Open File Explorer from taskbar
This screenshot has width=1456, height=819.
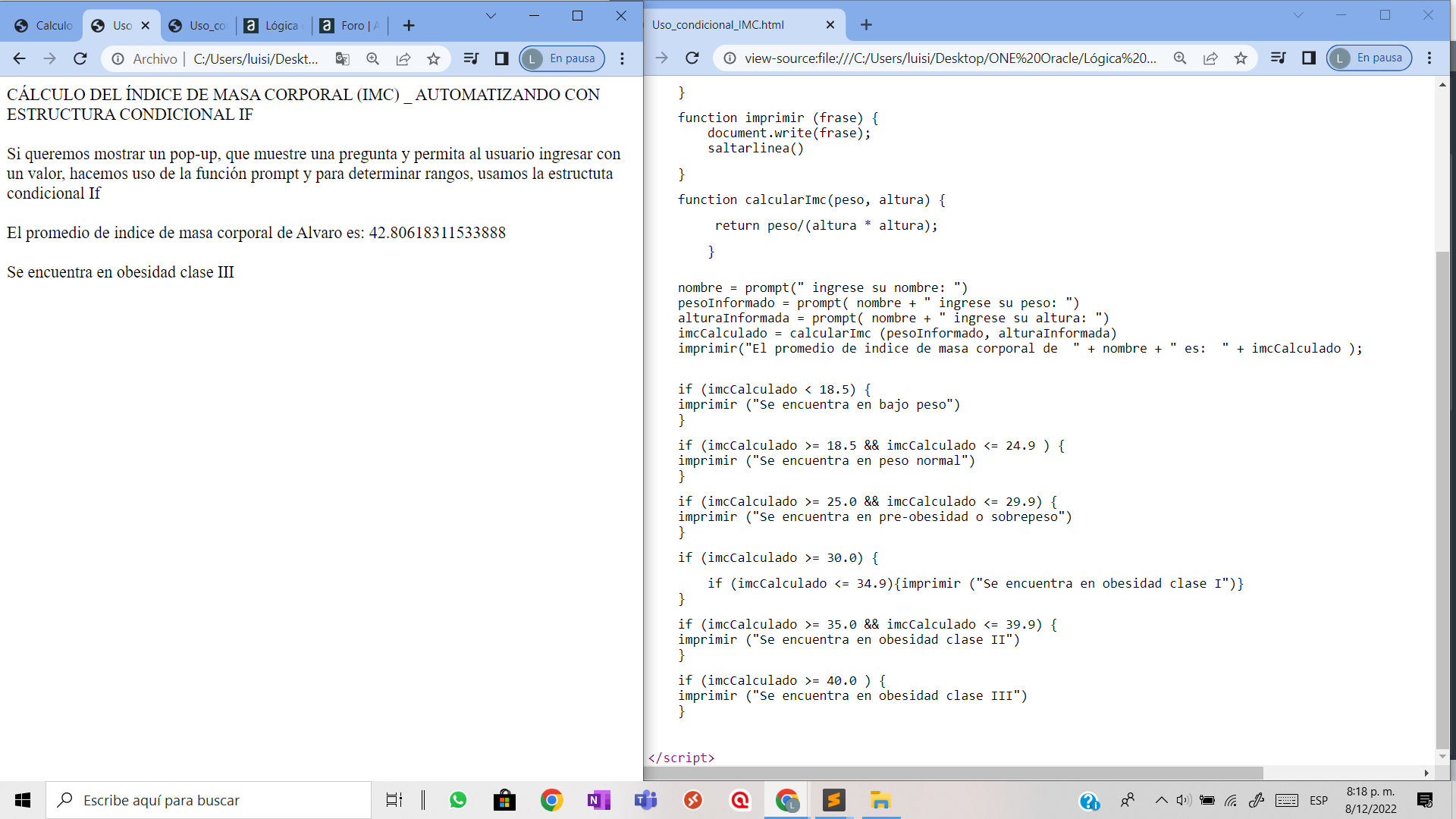pos(880,800)
